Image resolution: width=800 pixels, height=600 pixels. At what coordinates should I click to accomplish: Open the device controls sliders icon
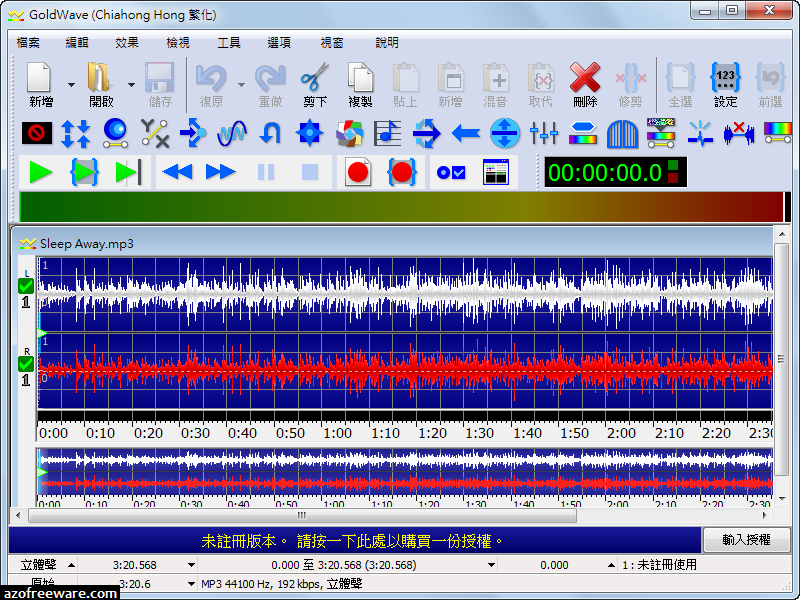tap(543, 133)
